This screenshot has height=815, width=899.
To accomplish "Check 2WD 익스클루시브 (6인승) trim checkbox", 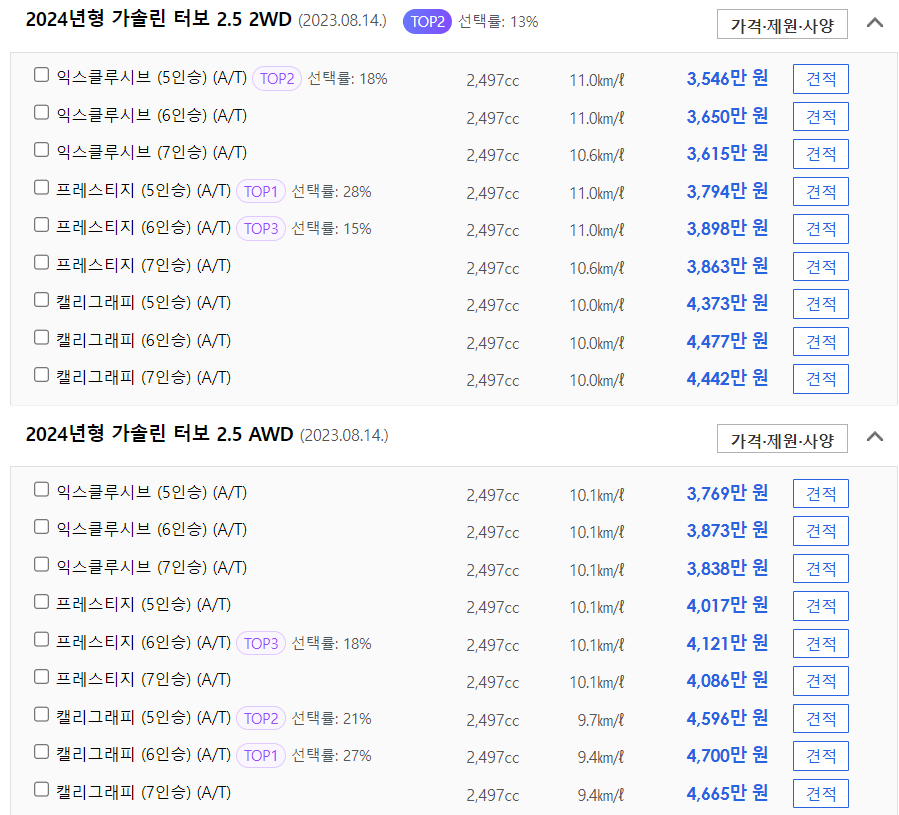I will (41, 112).
